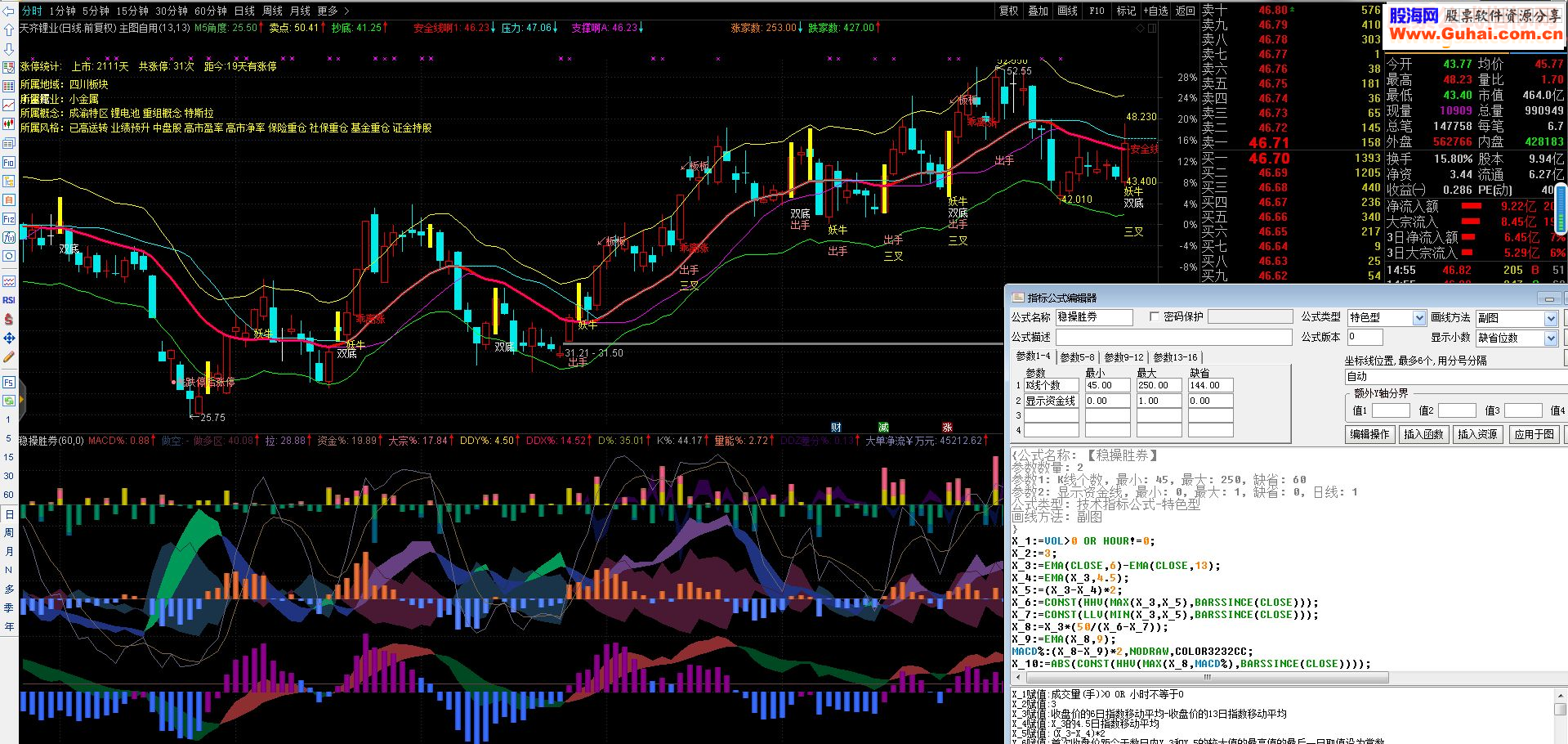Image resolution: width=1568 pixels, height=744 pixels.
Task: Open the 画线方法 dropdown
Action: pos(1550,318)
